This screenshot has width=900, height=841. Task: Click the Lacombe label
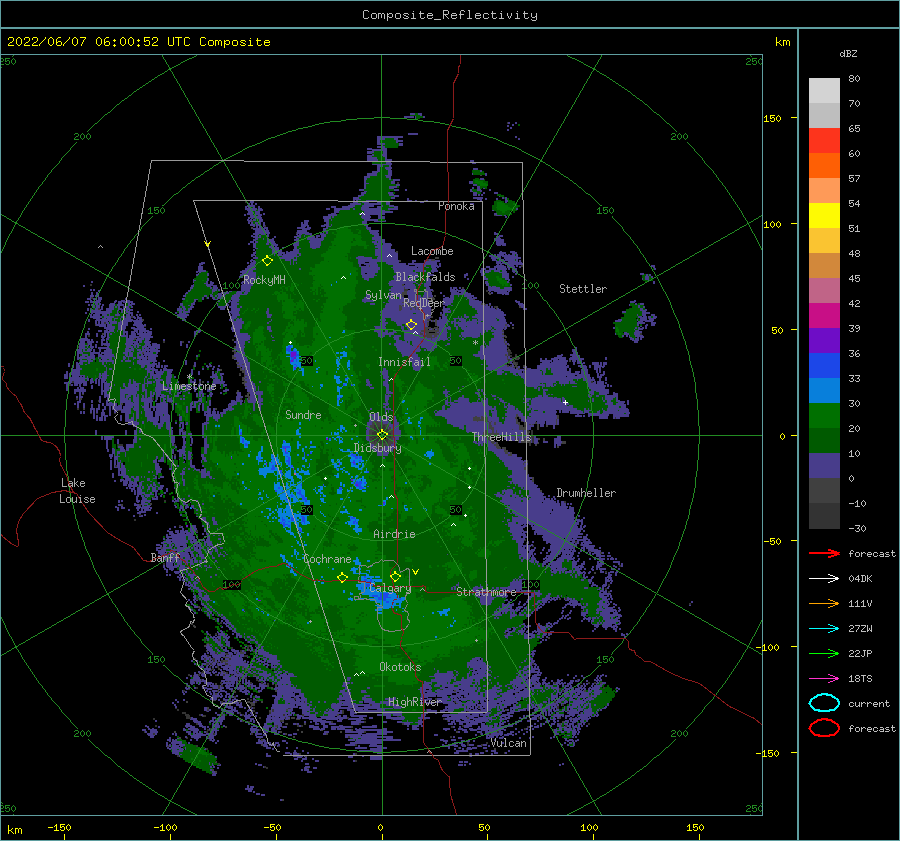coord(432,251)
